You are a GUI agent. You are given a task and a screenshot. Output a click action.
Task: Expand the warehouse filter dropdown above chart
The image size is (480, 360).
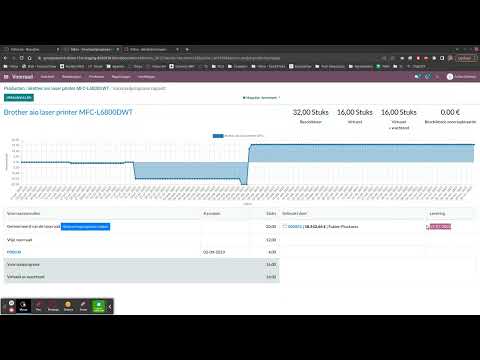pos(261,98)
